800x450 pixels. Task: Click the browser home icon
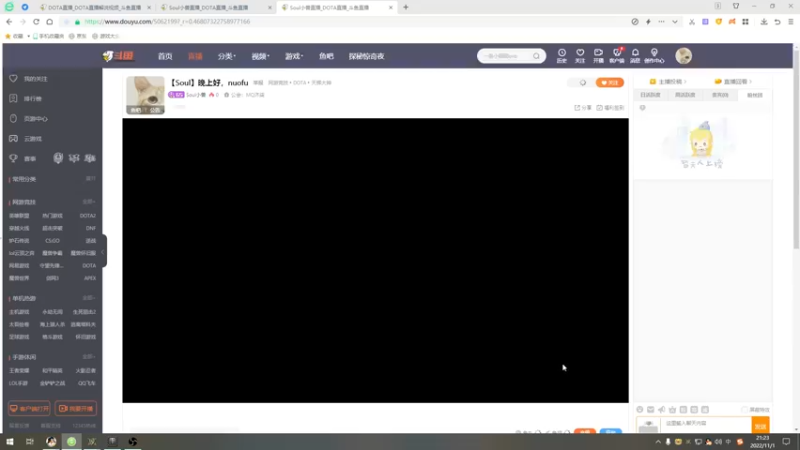coord(49,21)
